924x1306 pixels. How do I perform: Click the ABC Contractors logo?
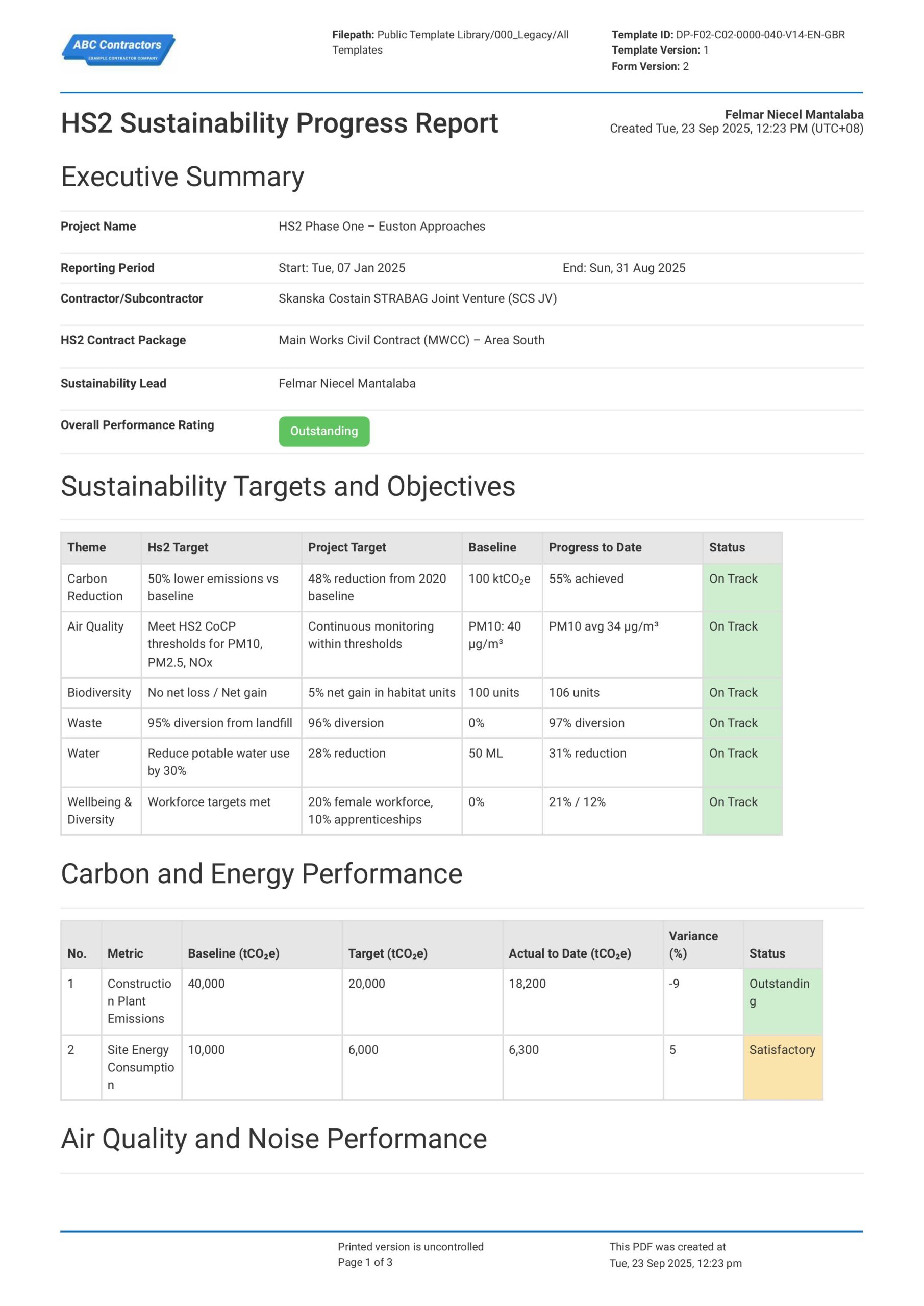(118, 49)
